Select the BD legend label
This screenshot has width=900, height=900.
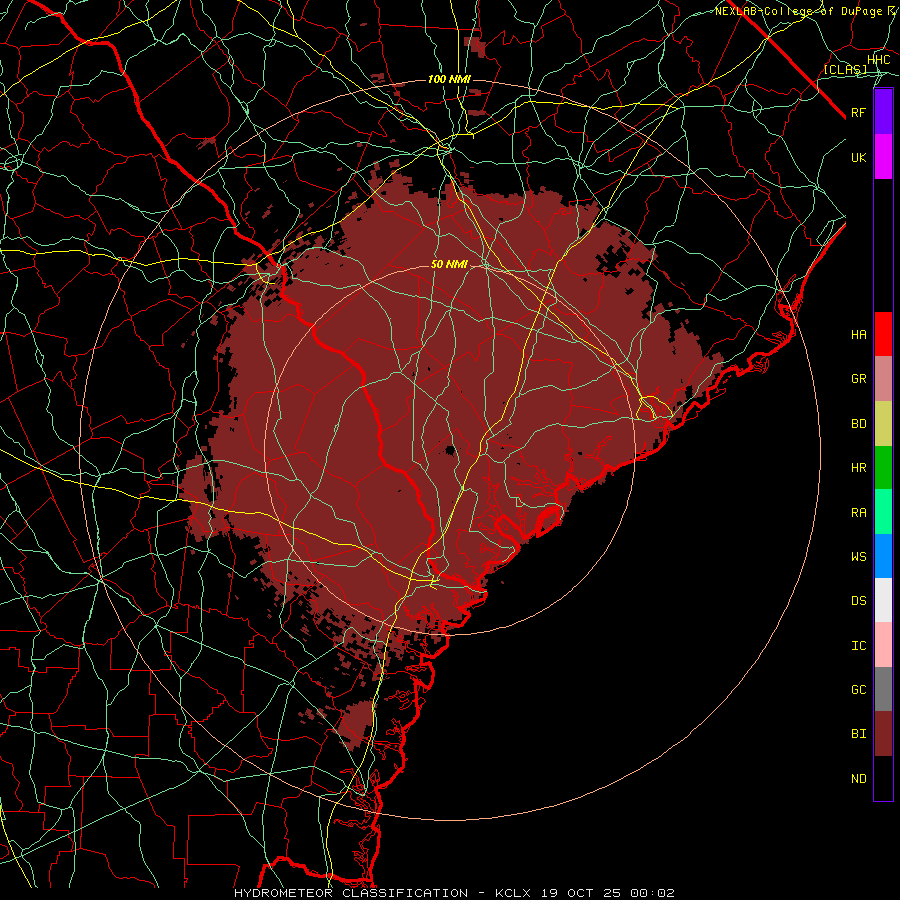(x=859, y=424)
